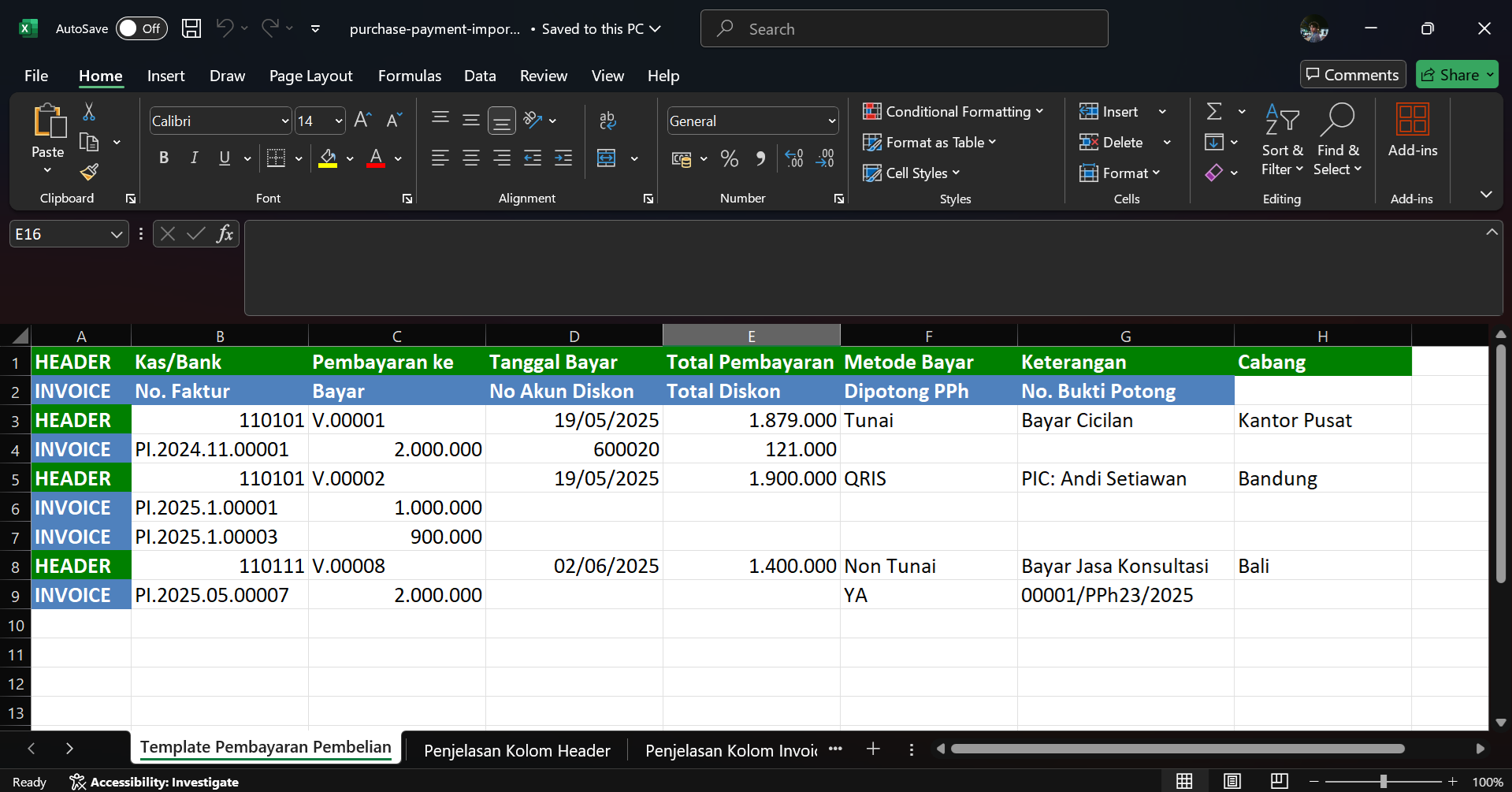The height and width of the screenshot is (792, 1512).
Task: Click the AutoSum sigma icon
Action: click(1214, 112)
